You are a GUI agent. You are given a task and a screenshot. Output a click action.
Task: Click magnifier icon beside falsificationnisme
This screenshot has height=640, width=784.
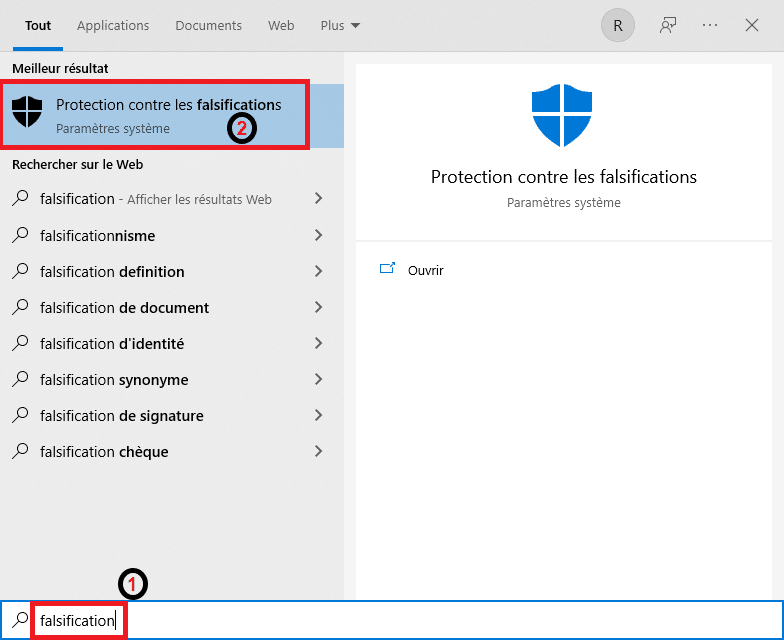[x=20, y=234]
